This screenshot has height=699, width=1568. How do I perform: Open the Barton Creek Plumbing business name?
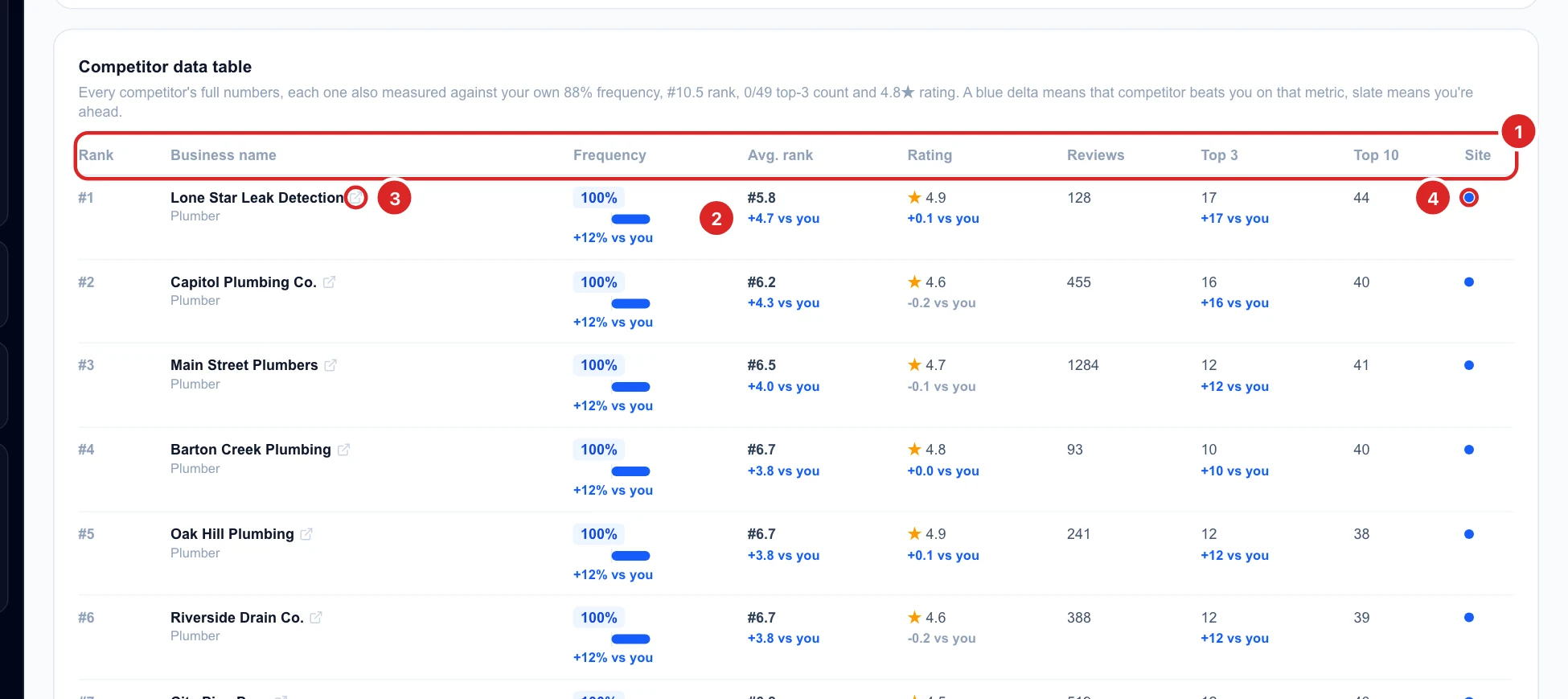pos(251,450)
